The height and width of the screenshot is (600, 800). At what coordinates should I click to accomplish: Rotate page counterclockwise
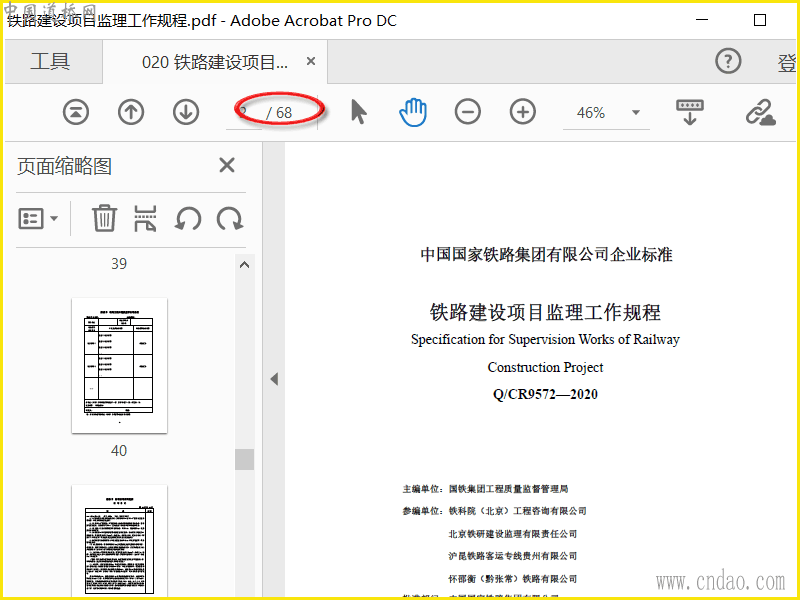[188, 219]
